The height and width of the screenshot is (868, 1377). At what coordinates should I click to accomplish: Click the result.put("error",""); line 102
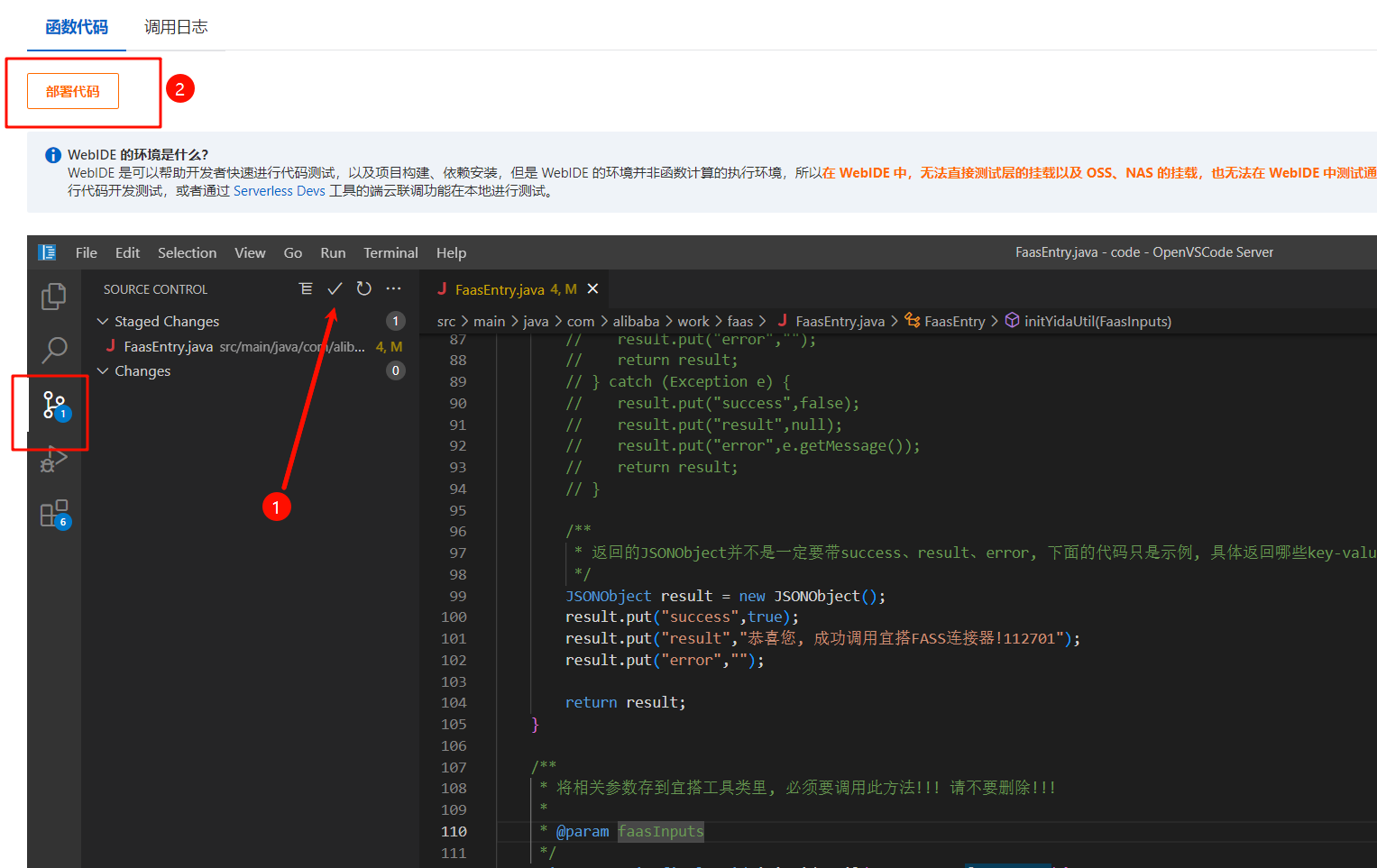point(665,660)
